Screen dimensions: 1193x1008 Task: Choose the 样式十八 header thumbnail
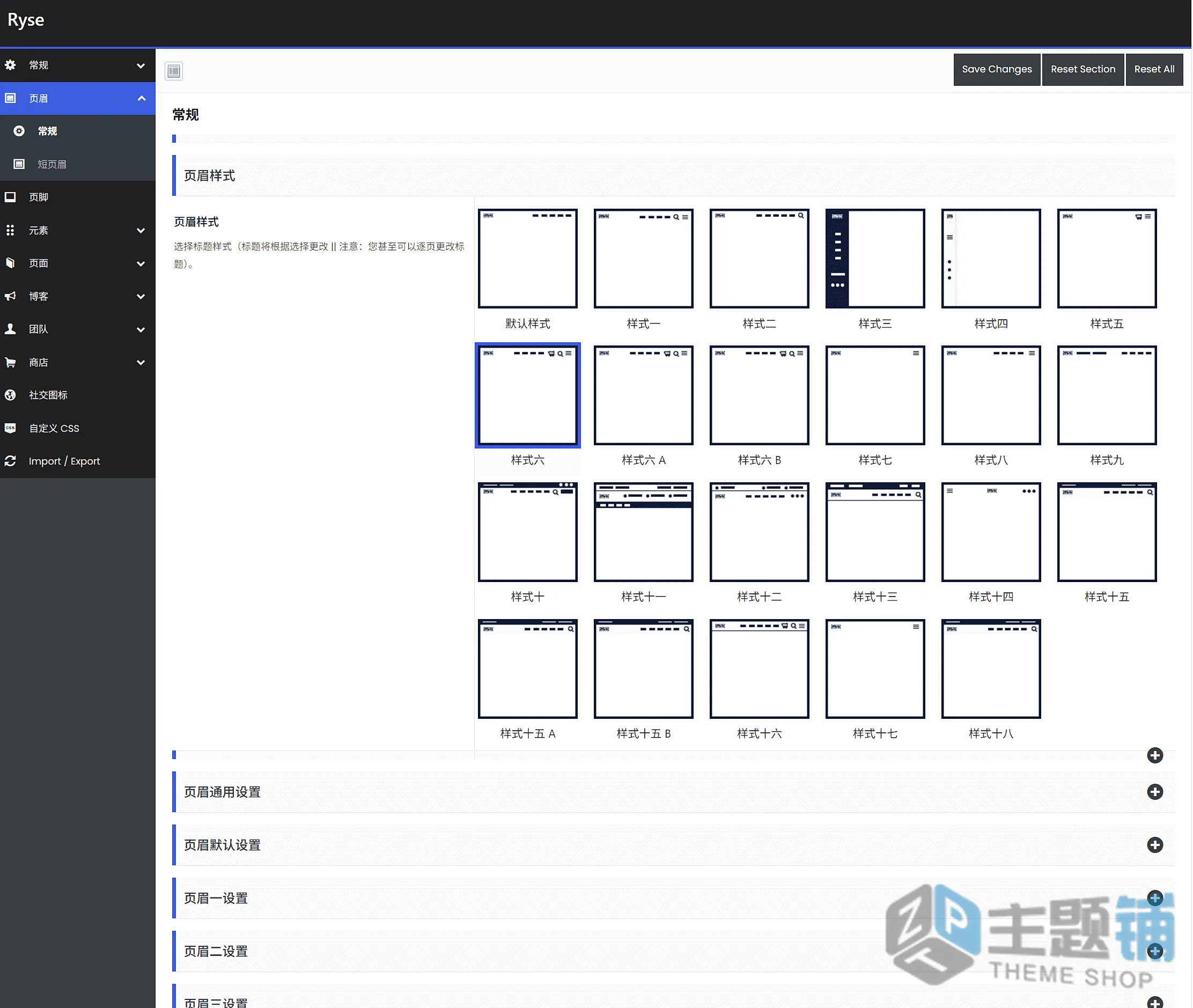point(991,668)
